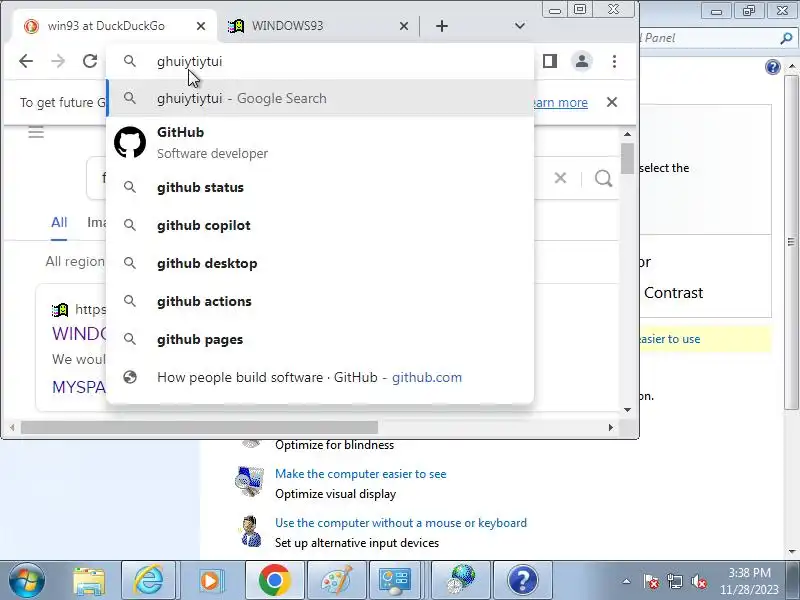Click the address bar text ghuiytiytui
This screenshot has height=600, width=800.
pos(189,61)
